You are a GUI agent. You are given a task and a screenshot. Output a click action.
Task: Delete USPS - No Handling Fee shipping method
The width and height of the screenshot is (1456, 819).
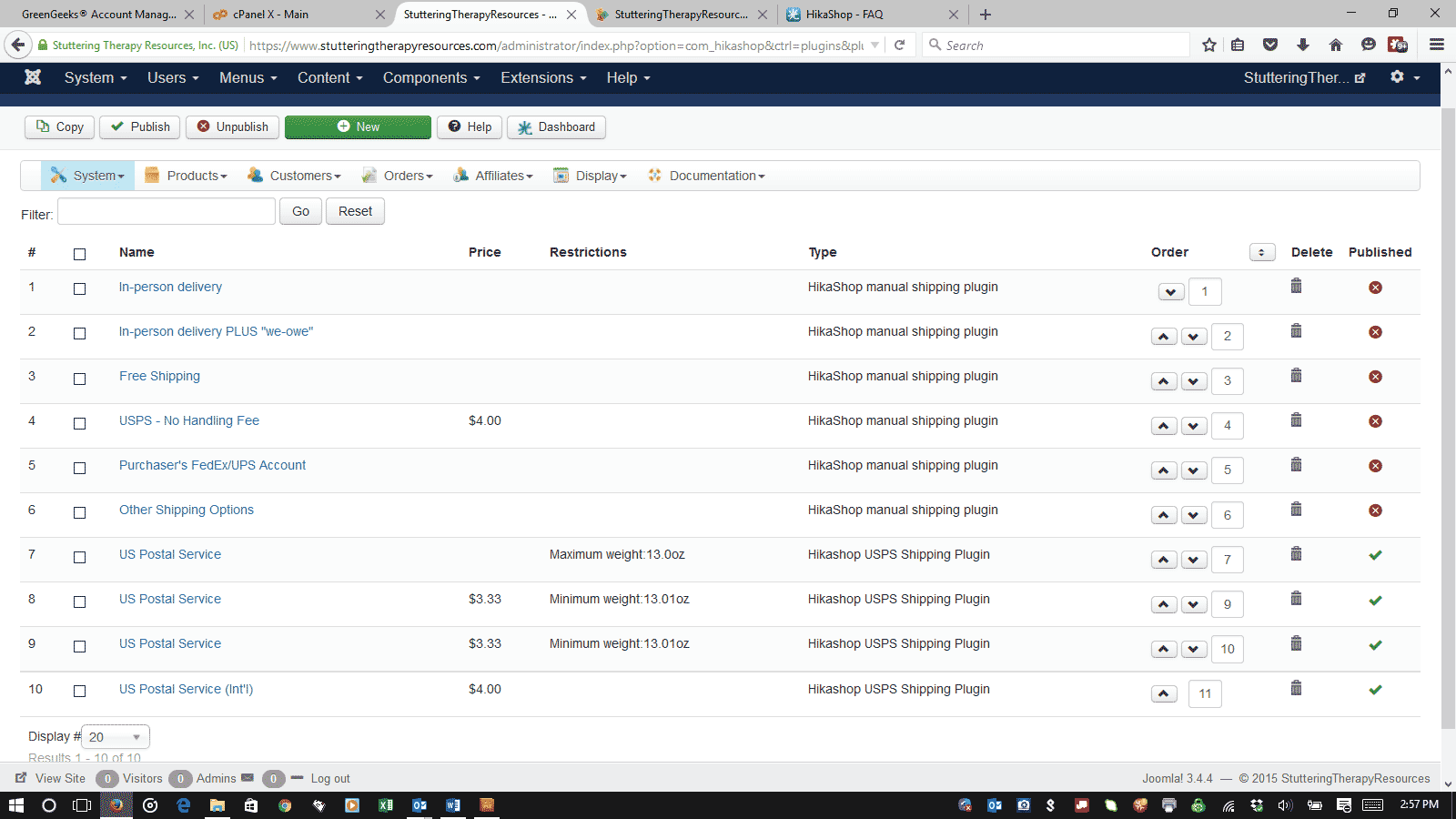point(1296,420)
